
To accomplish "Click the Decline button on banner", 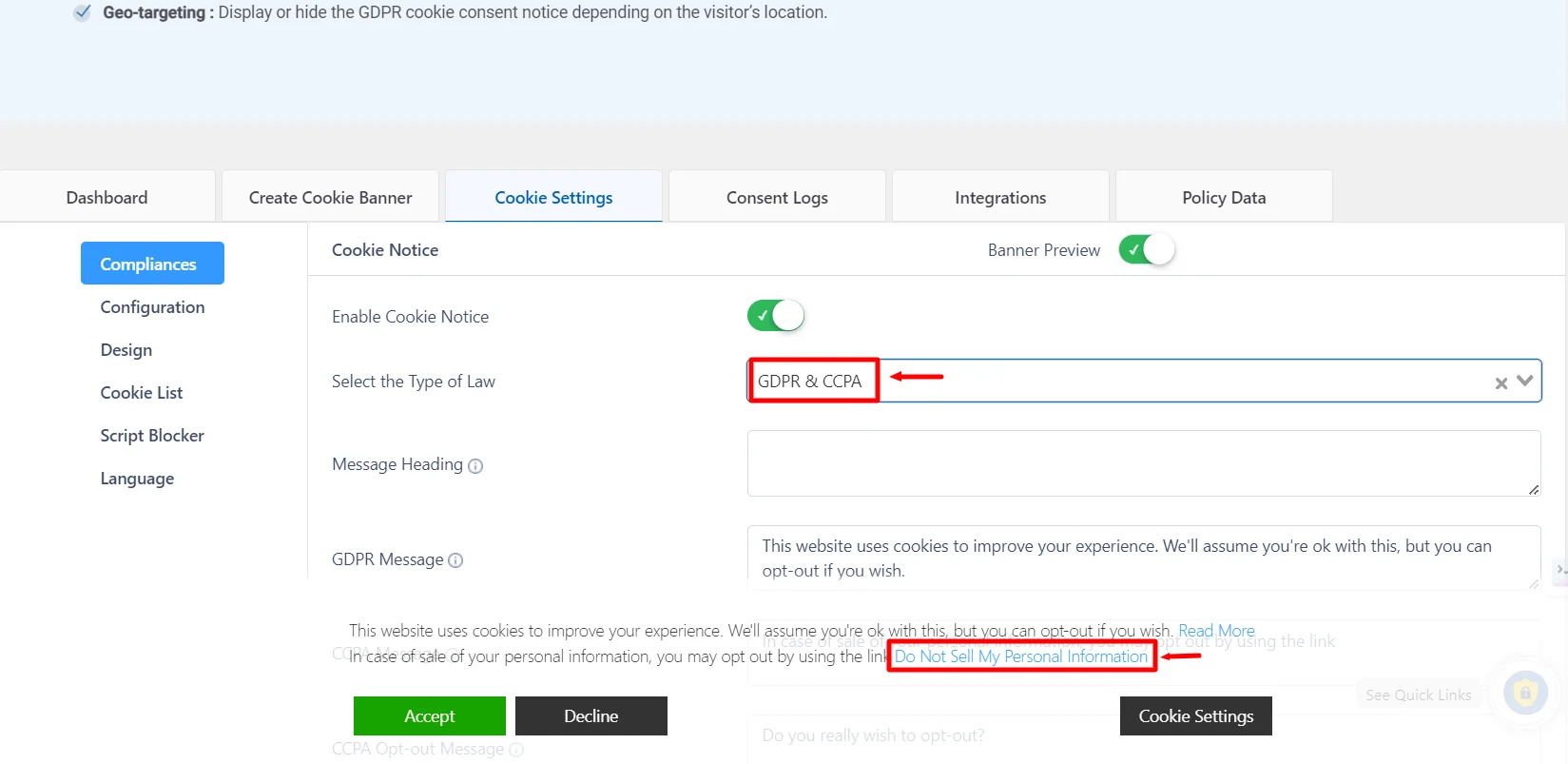I will pyautogui.click(x=590, y=715).
